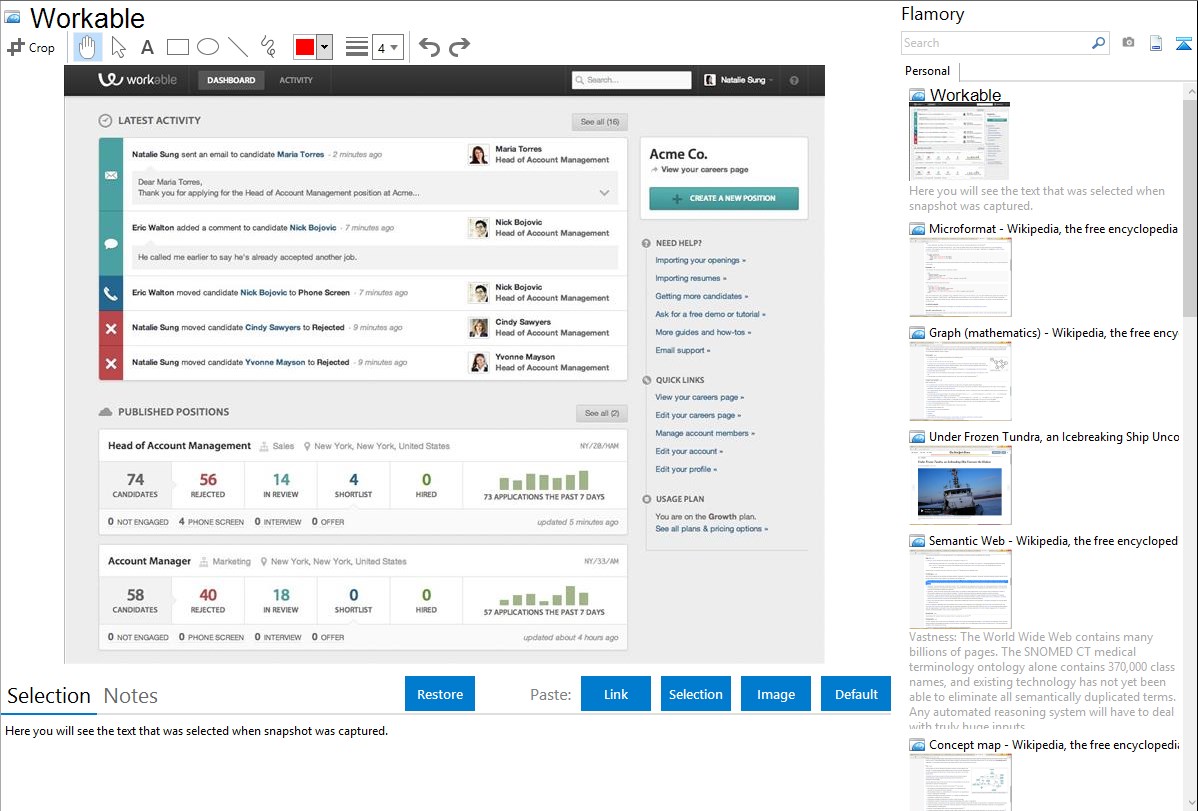Open the Account Manager position
The width and height of the screenshot is (1198, 811).
149,561
